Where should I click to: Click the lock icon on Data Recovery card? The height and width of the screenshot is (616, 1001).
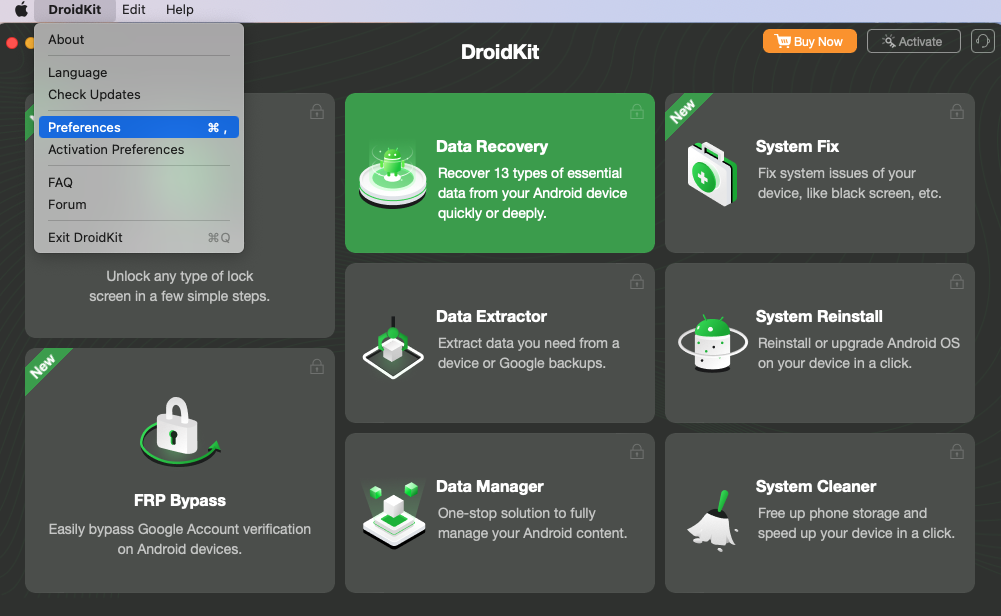pos(636,112)
